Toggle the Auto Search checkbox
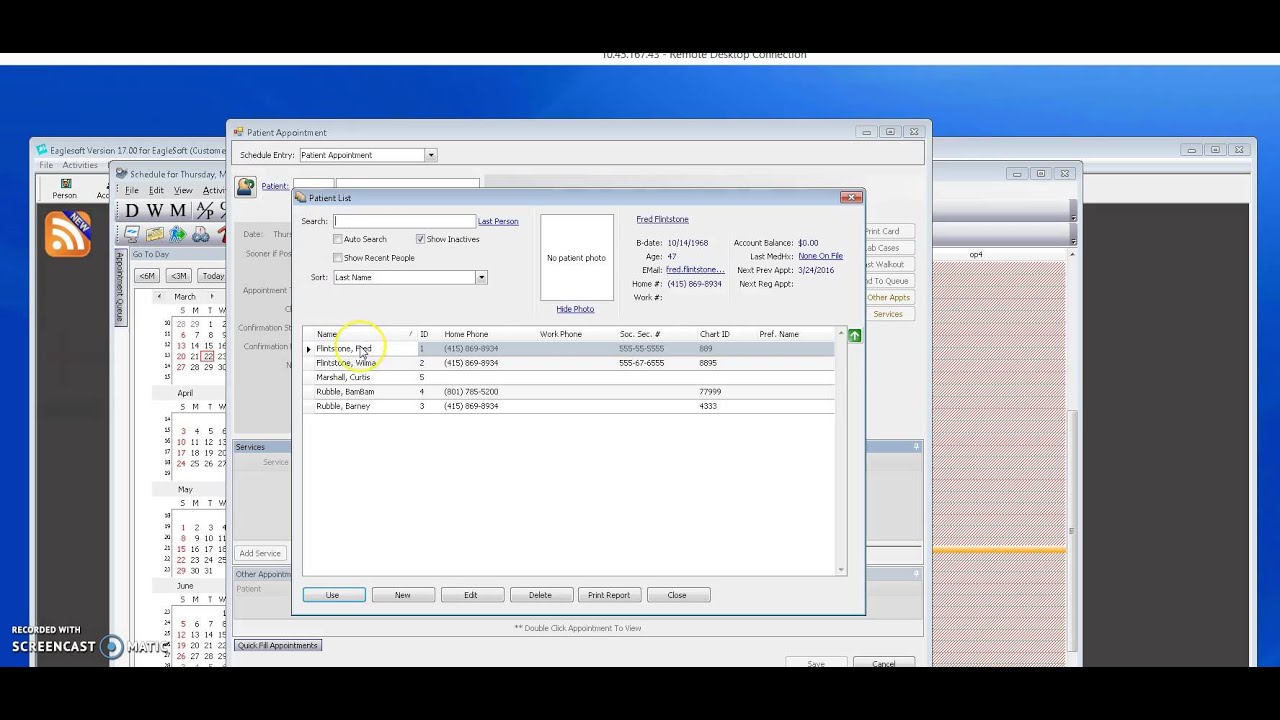 [338, 240]
